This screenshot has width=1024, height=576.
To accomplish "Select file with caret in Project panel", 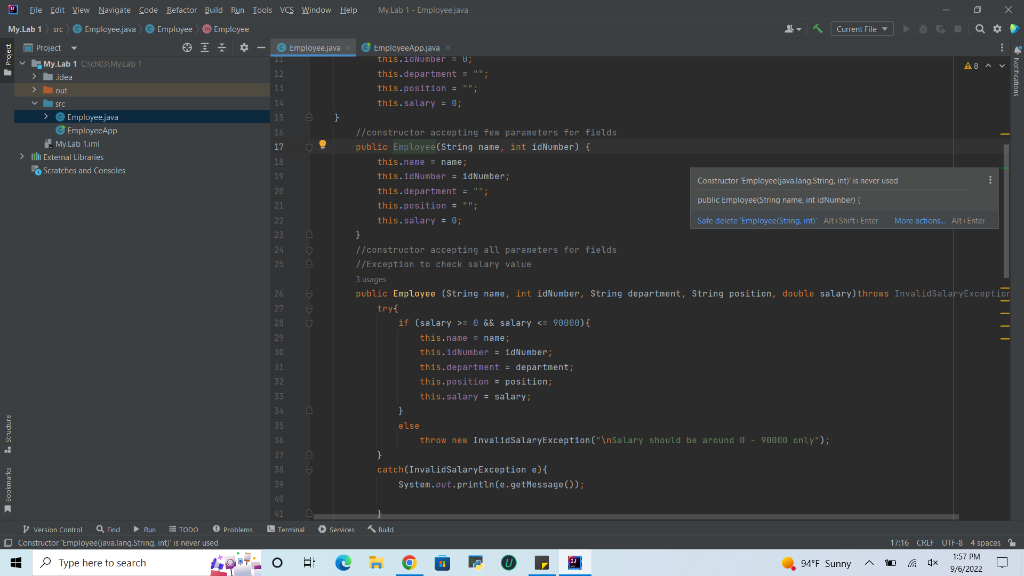I will tap(186, 47).
